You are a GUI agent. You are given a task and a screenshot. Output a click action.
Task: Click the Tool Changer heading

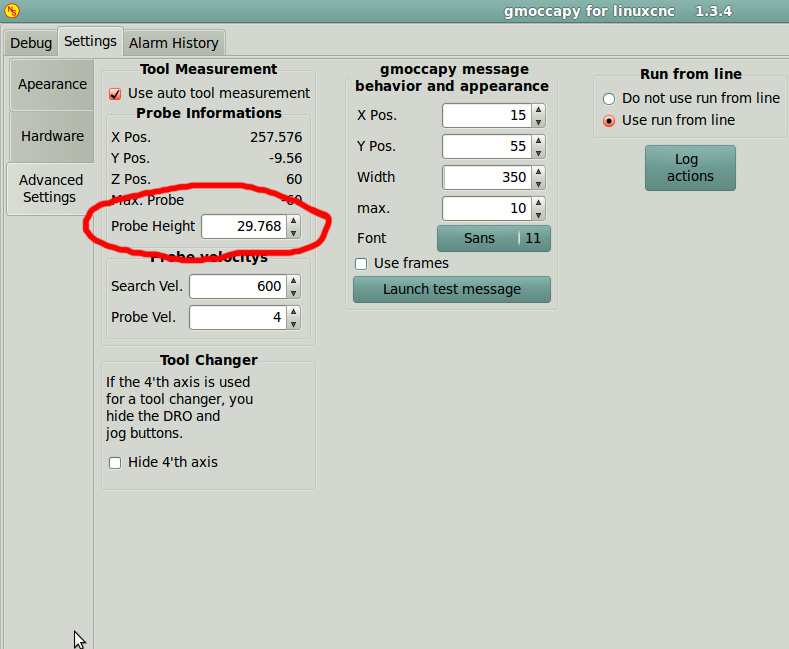[209, 360]
